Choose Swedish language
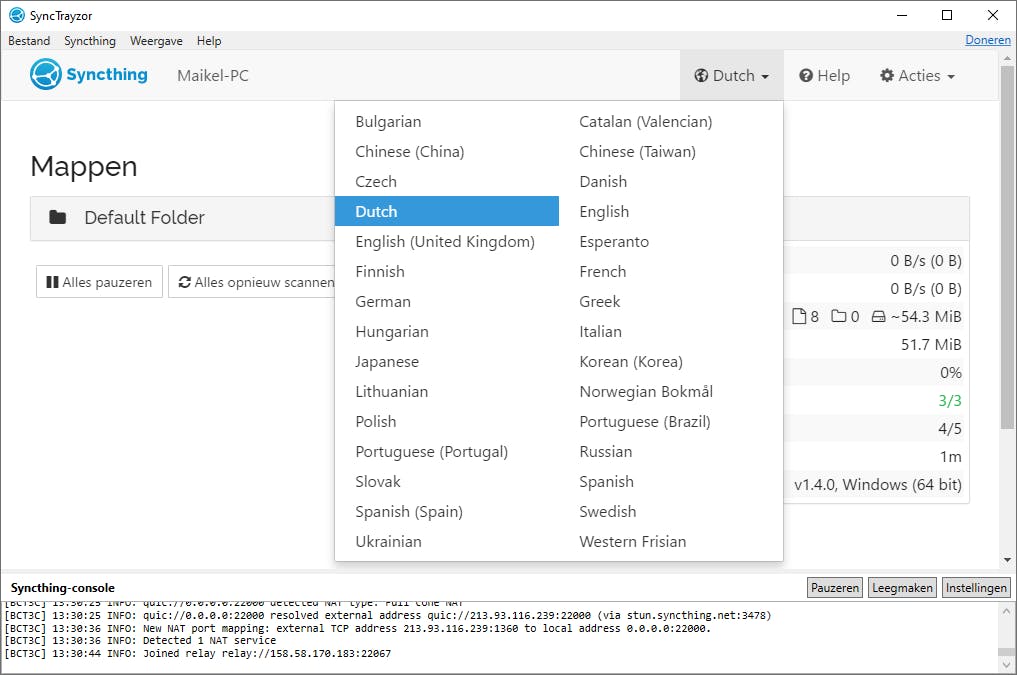 click(x=671, y=512)
